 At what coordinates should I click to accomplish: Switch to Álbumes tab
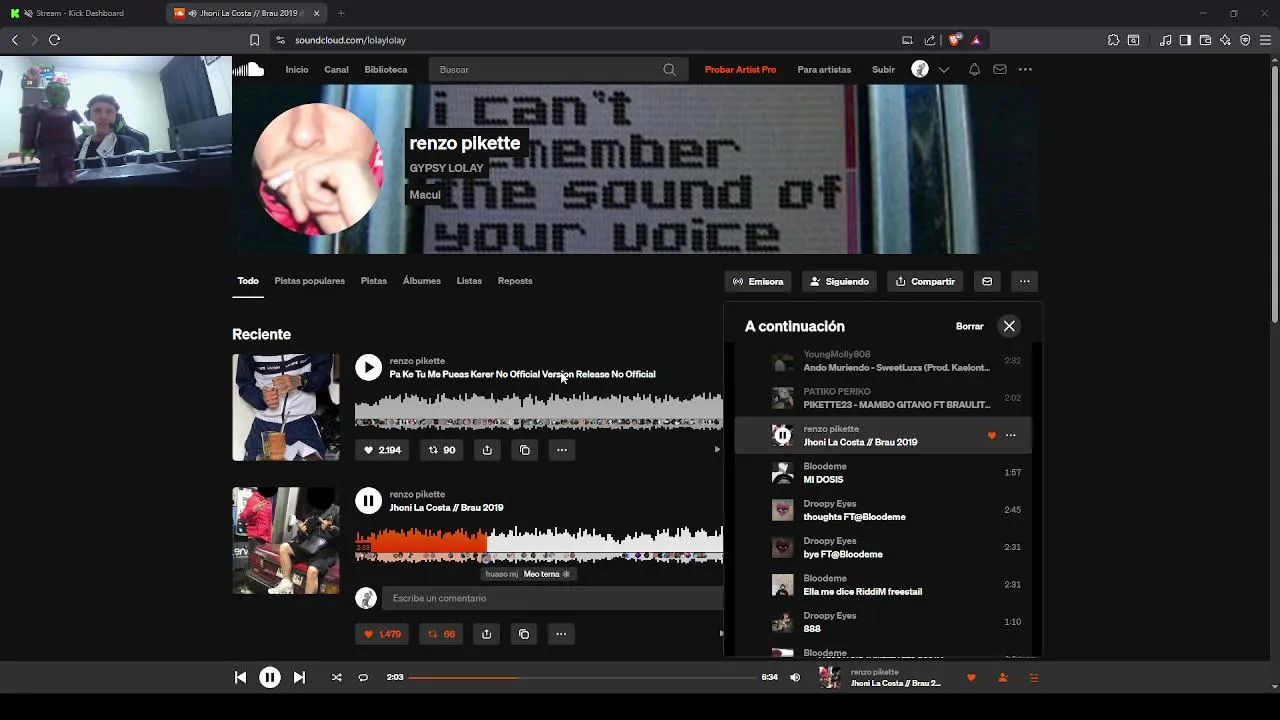[422, 281]
